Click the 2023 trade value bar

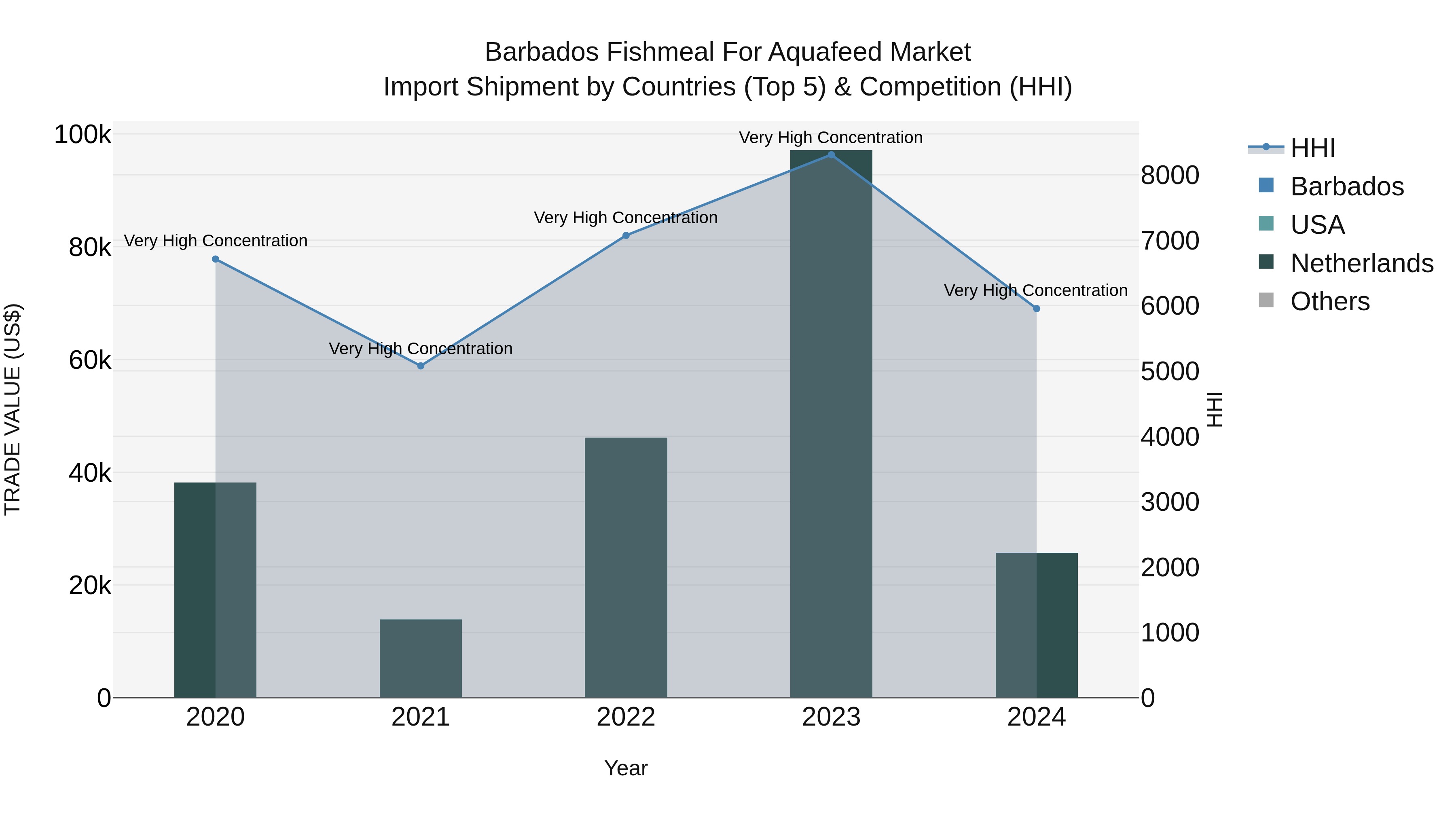[831, 424]
